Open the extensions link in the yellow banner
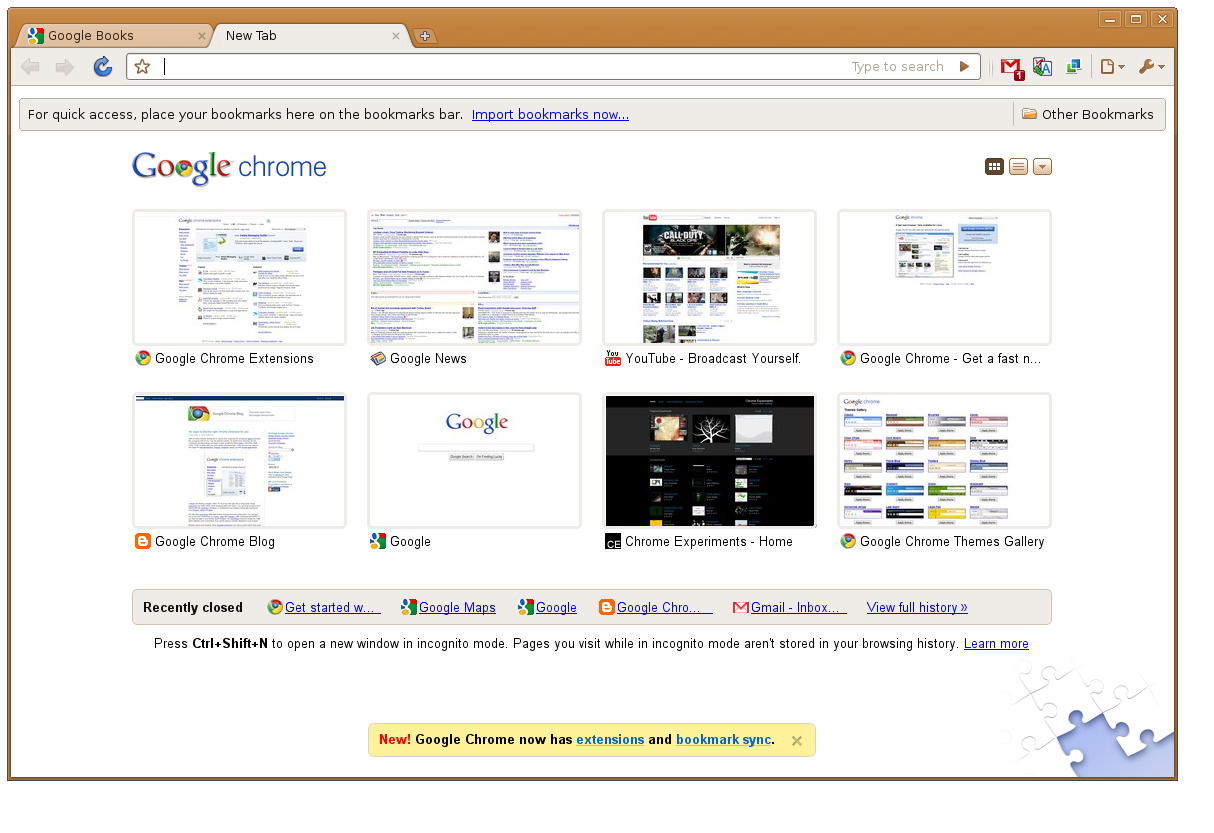Viewport: 1214px width, 833px height. click(610, 740)
